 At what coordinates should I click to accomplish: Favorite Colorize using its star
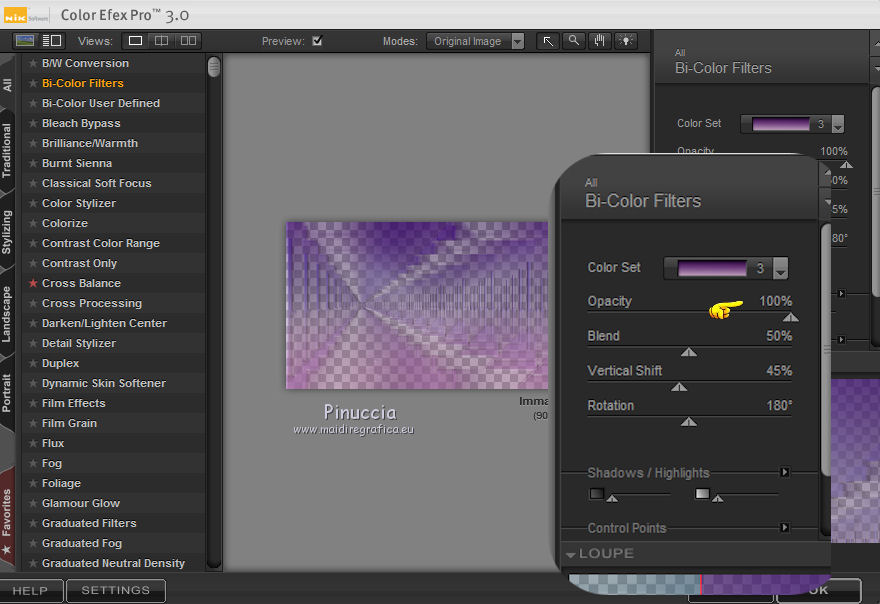(33, 223)
